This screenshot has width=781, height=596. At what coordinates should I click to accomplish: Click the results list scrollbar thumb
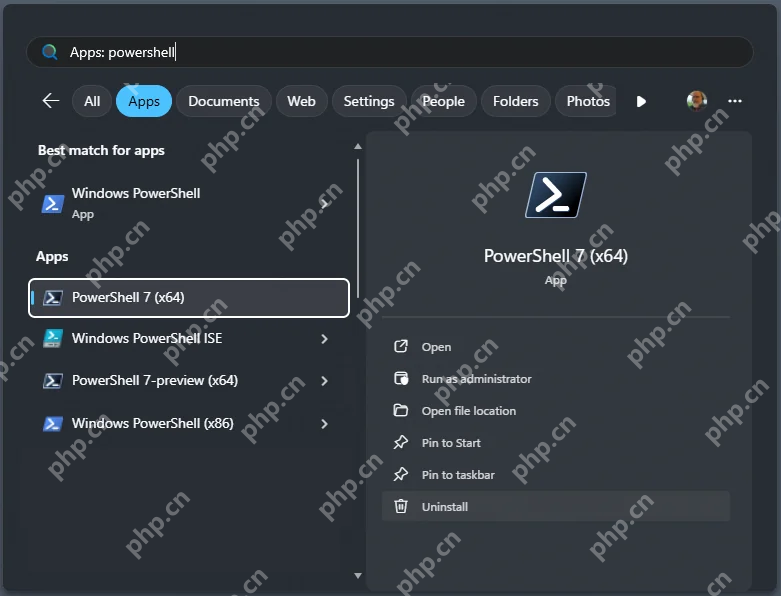358,229
